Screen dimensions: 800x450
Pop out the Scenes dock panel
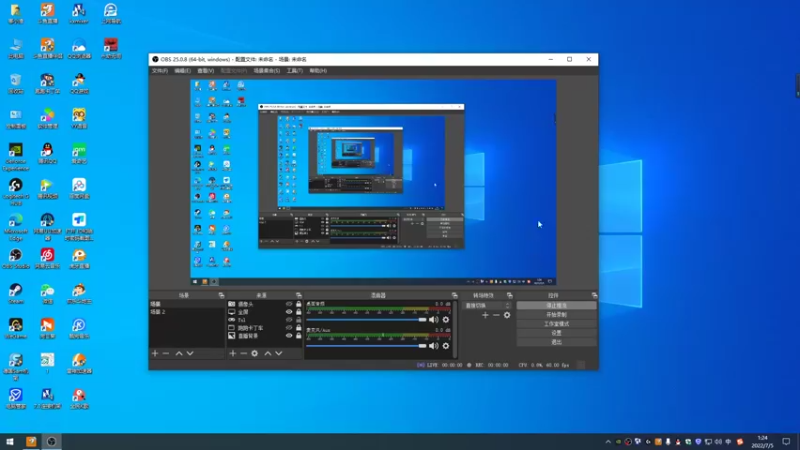[221, 295]
